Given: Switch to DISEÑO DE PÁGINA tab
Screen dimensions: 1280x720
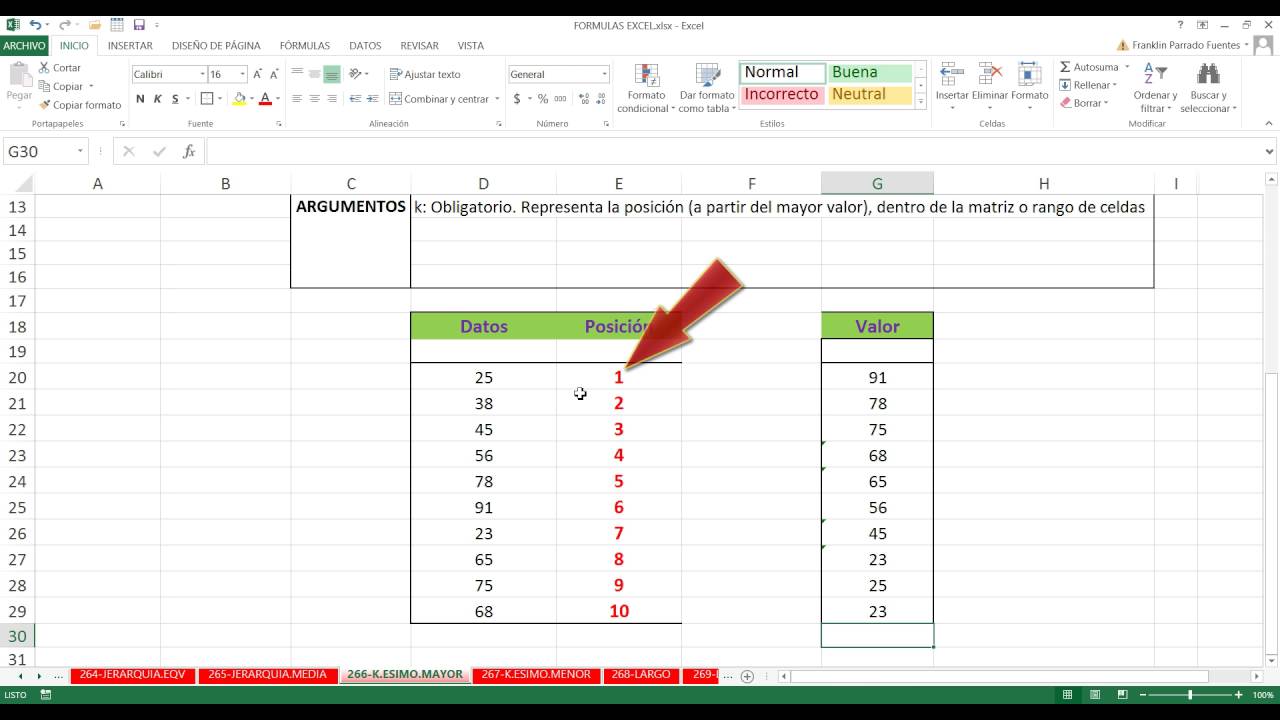Looking at the screenshot, I should tap(216, 45).
